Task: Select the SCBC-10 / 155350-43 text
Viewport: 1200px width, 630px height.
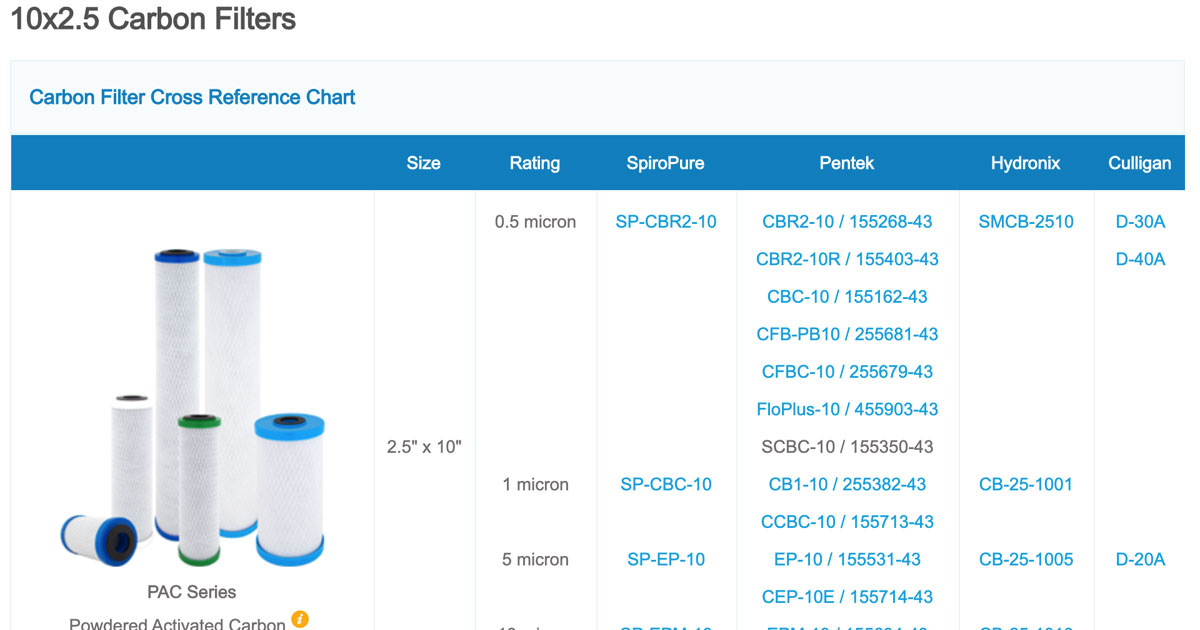Action: click(x=847, y=447)
